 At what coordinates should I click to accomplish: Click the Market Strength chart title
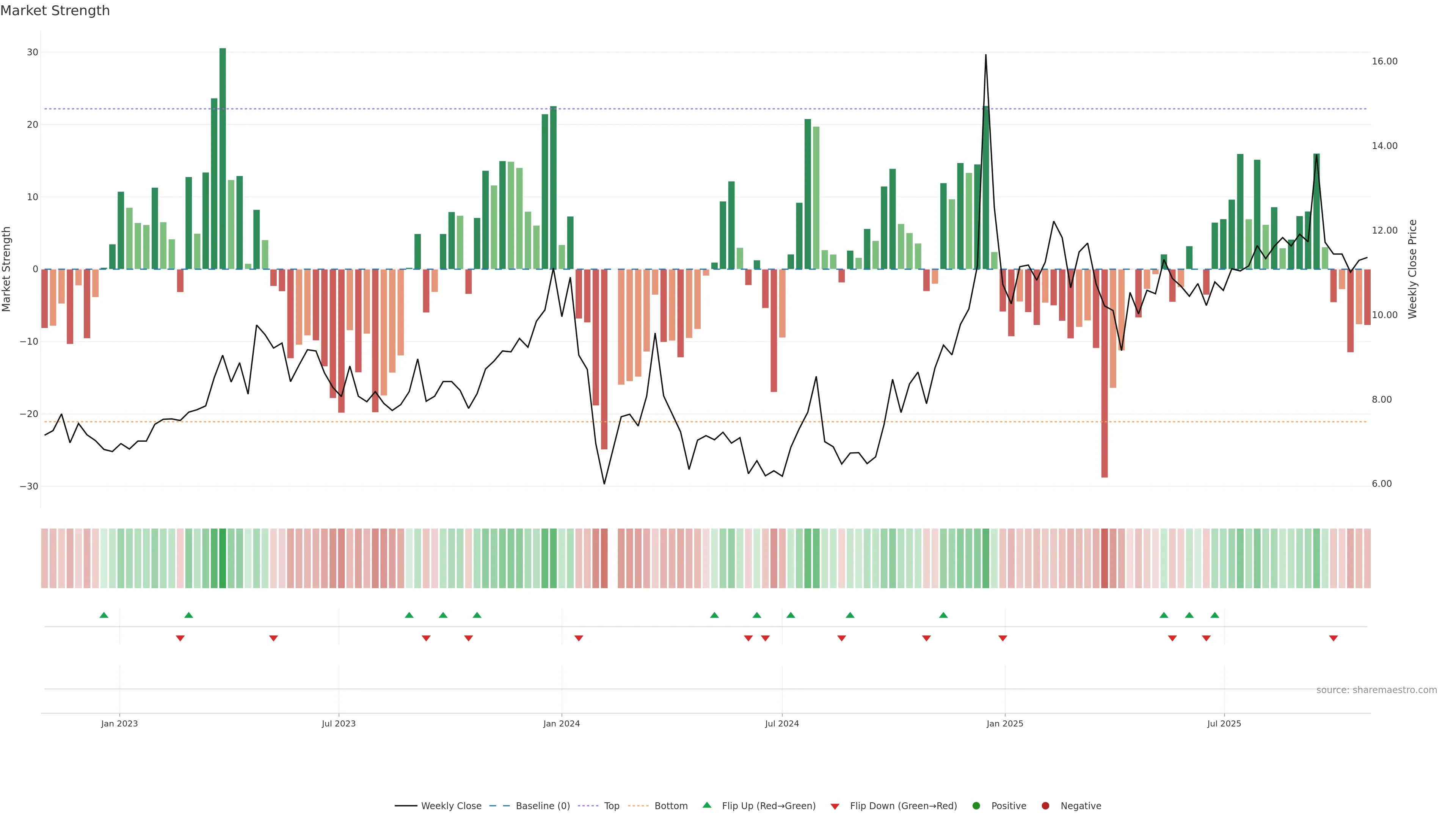[55, 11]
